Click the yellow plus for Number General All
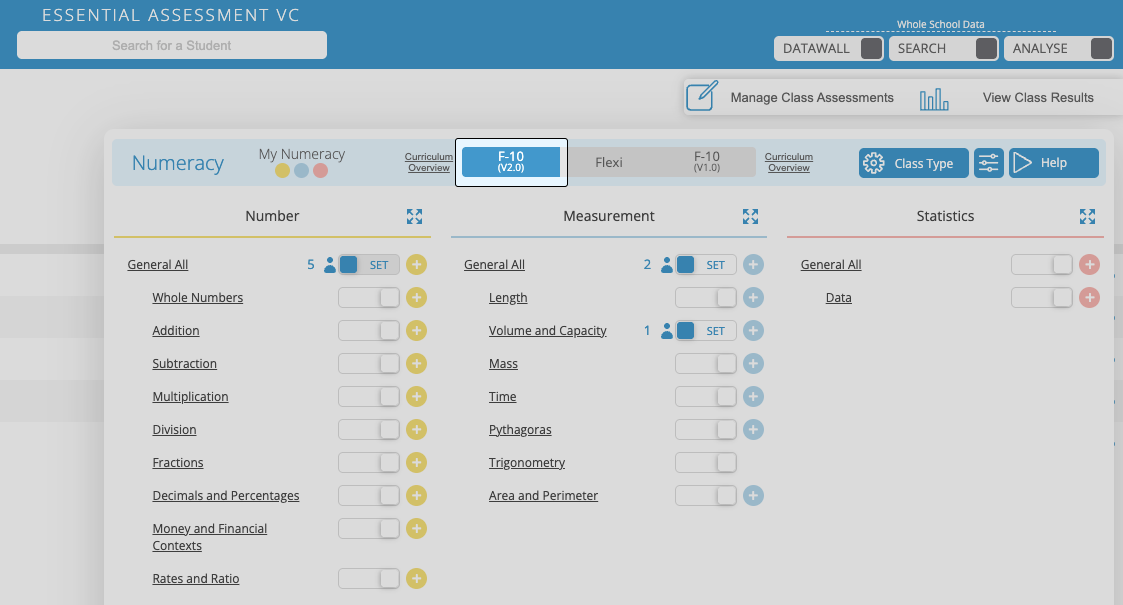 click(x=416, y=264)
